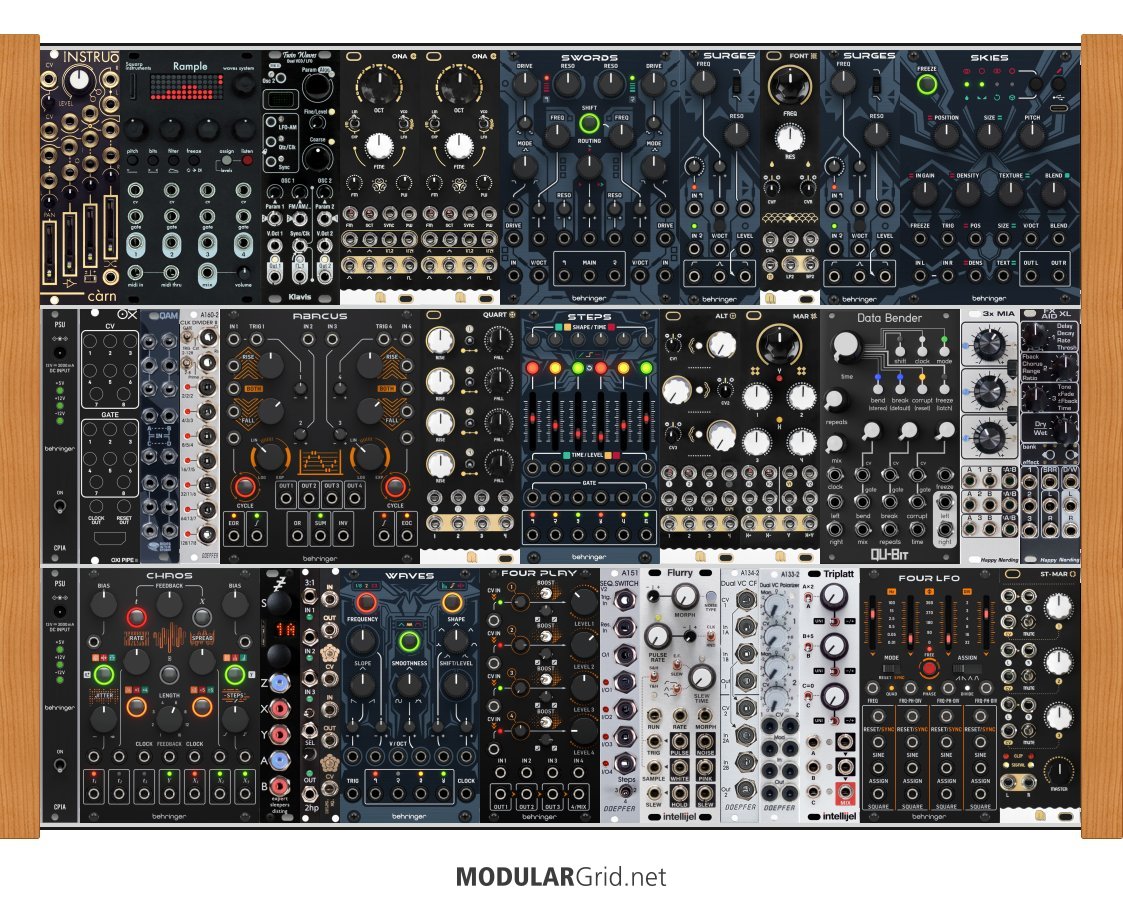
Task: Click the disting Z input jack
Action: [279, 683]
